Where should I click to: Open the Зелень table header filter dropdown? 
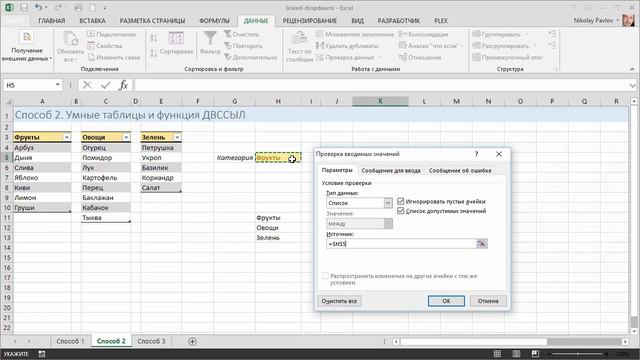pyautogui.click(x=177, y=137)
